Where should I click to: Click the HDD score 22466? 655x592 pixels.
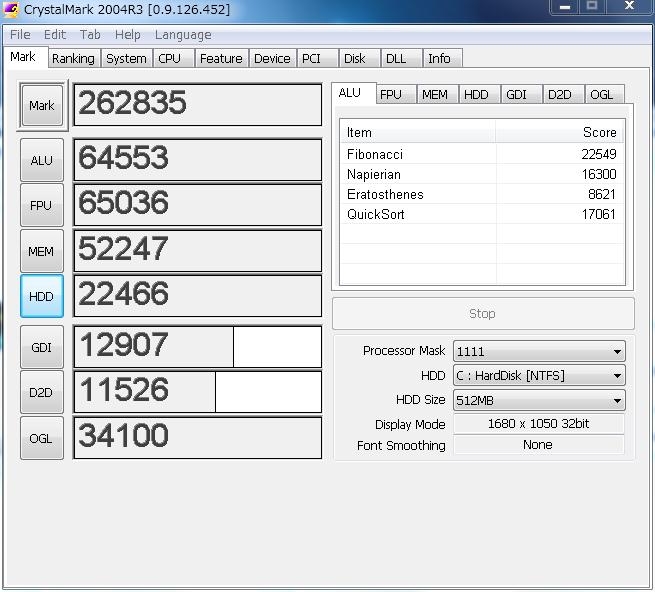coord(198,296)
